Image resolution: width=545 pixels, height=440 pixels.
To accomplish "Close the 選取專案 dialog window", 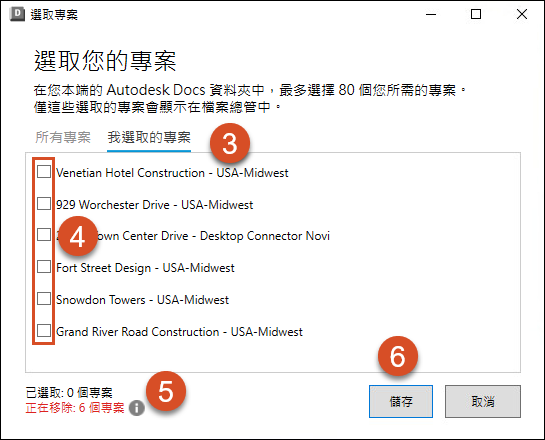I will 522,15.
